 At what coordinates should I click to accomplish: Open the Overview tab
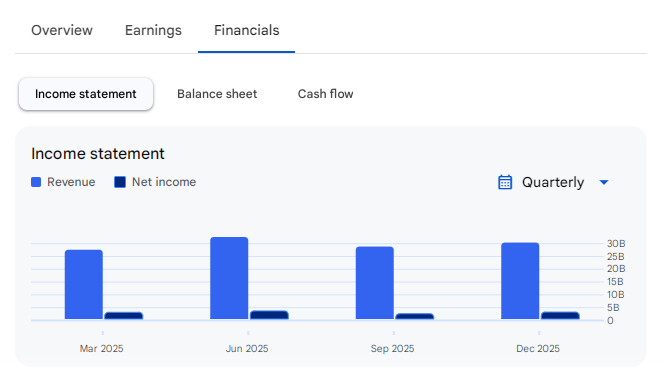[x=62, y=30]
